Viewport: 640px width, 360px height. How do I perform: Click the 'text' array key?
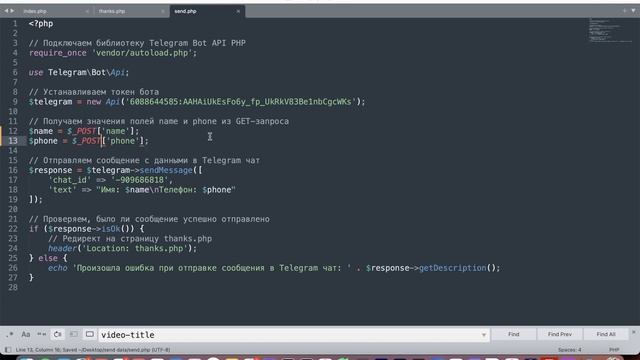click(62, 190)
